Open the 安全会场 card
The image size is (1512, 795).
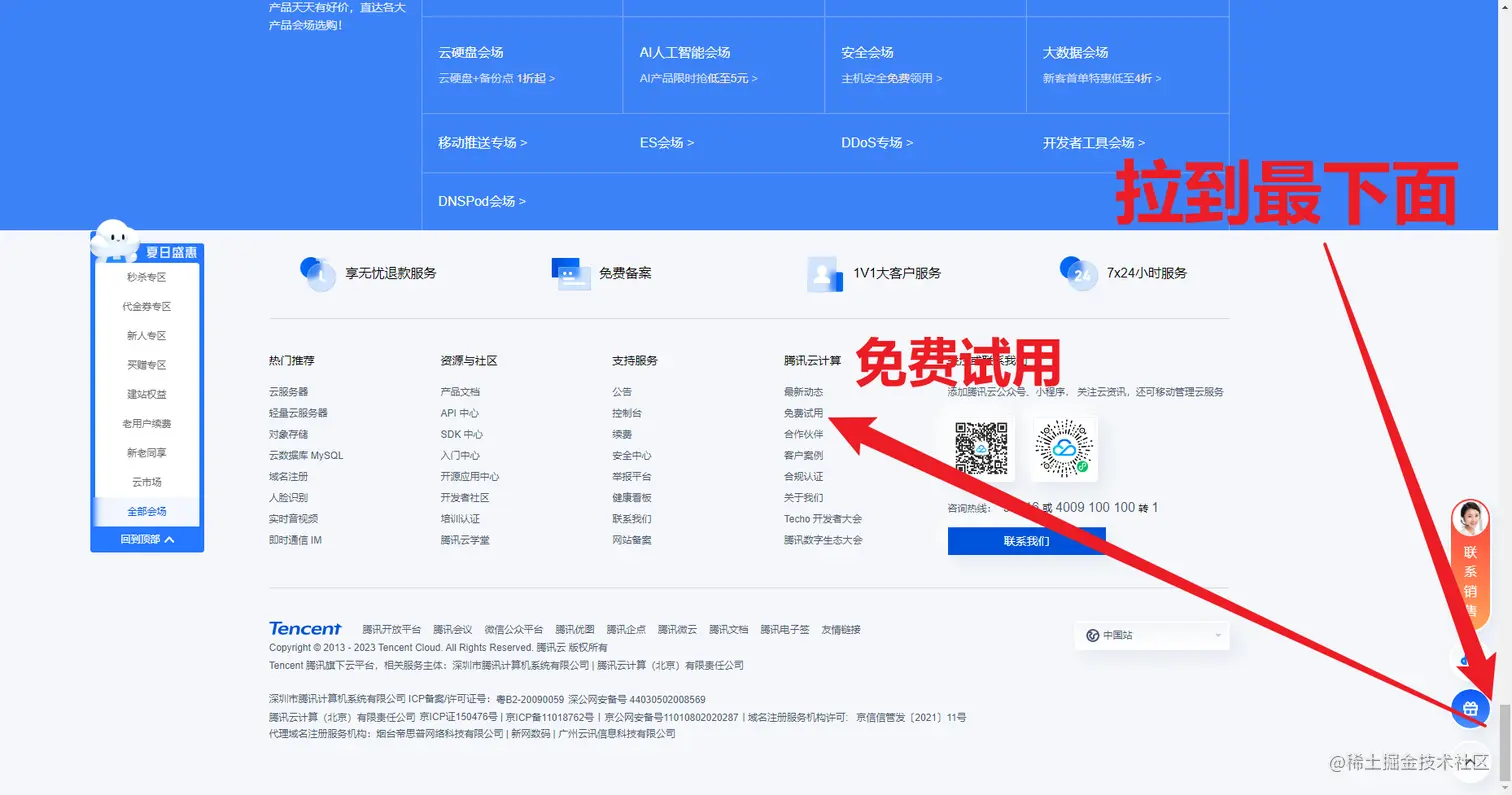pos(926,64)
